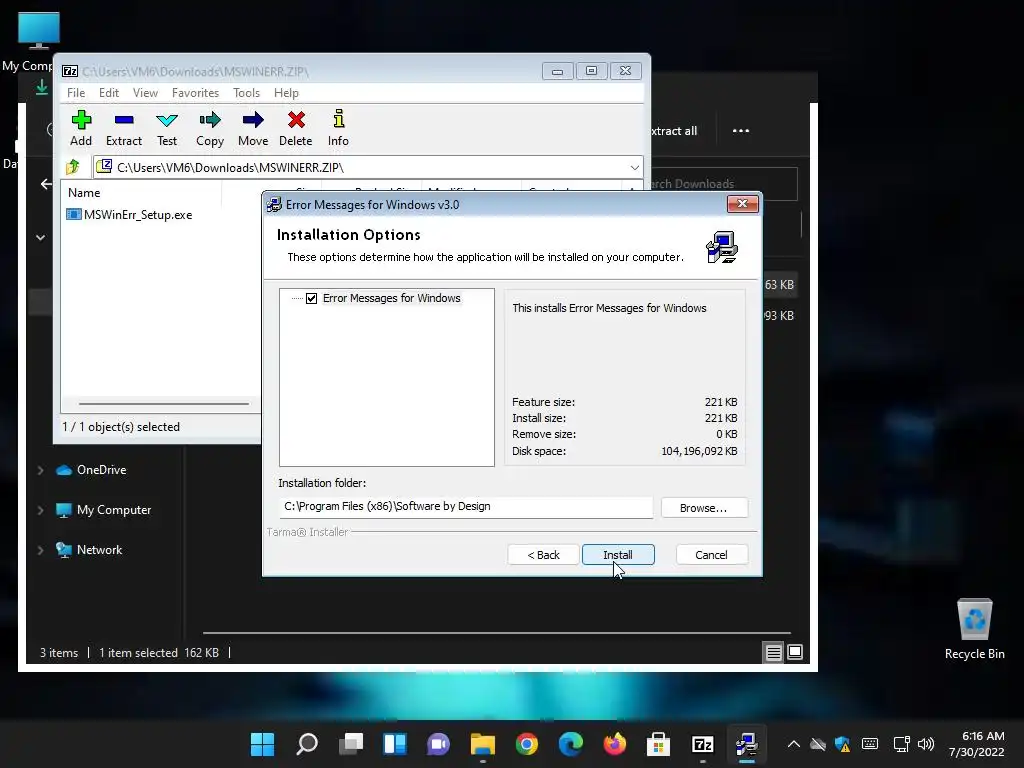This screenshot has height=768, width=1024.
Task: Open the View menu in 7-Zip
Action: click(x=145, y=93)
